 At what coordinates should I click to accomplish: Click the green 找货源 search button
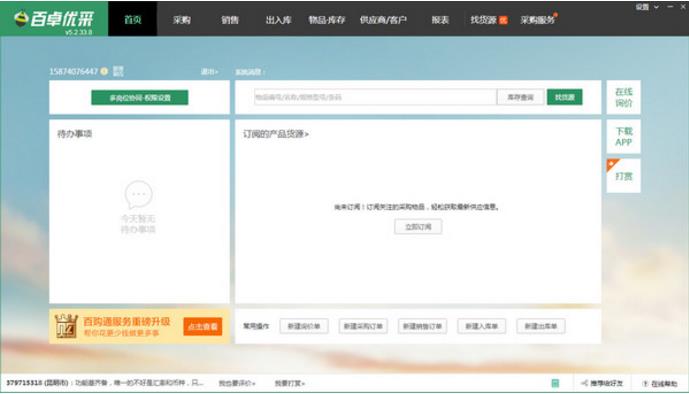[565, 97]
